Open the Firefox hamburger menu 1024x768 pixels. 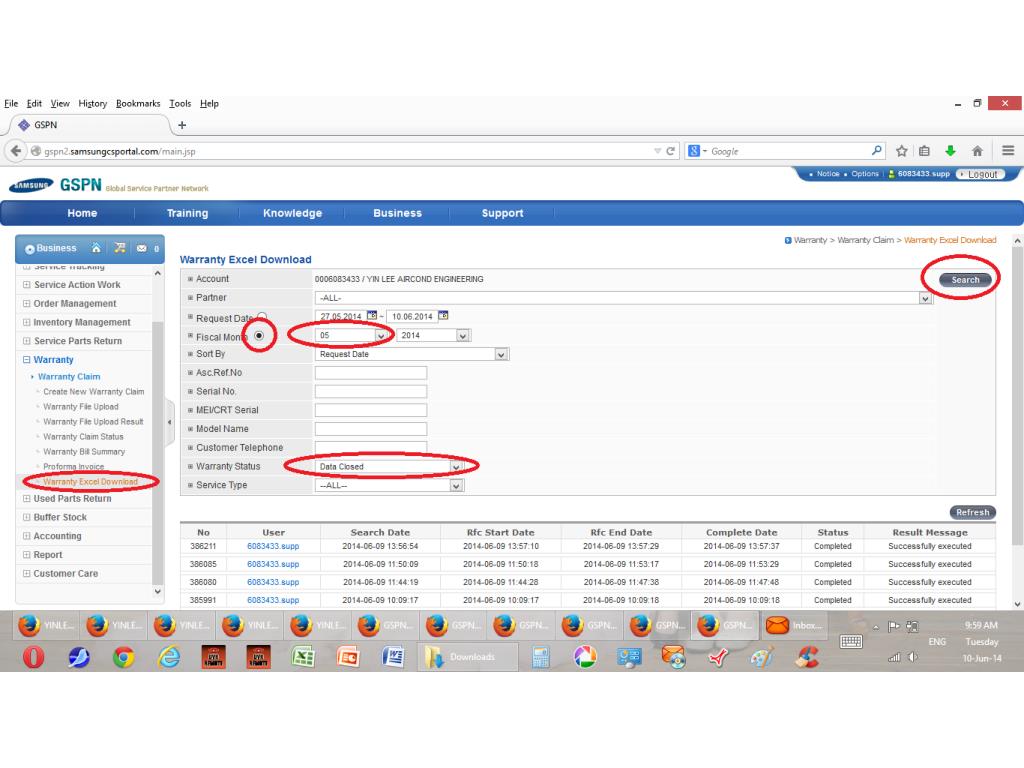(1008, 151)
